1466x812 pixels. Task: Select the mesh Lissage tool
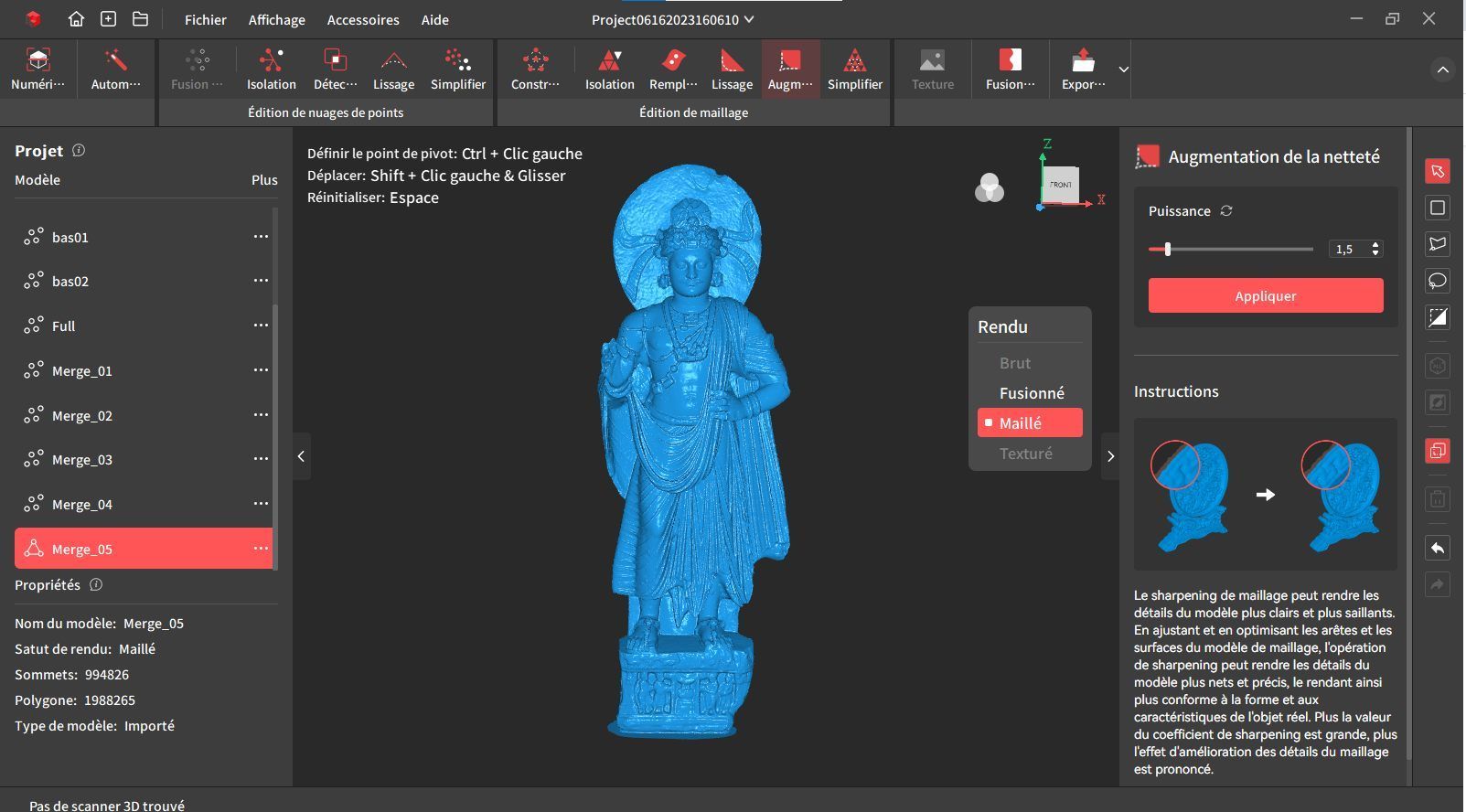tap(732, 69)
